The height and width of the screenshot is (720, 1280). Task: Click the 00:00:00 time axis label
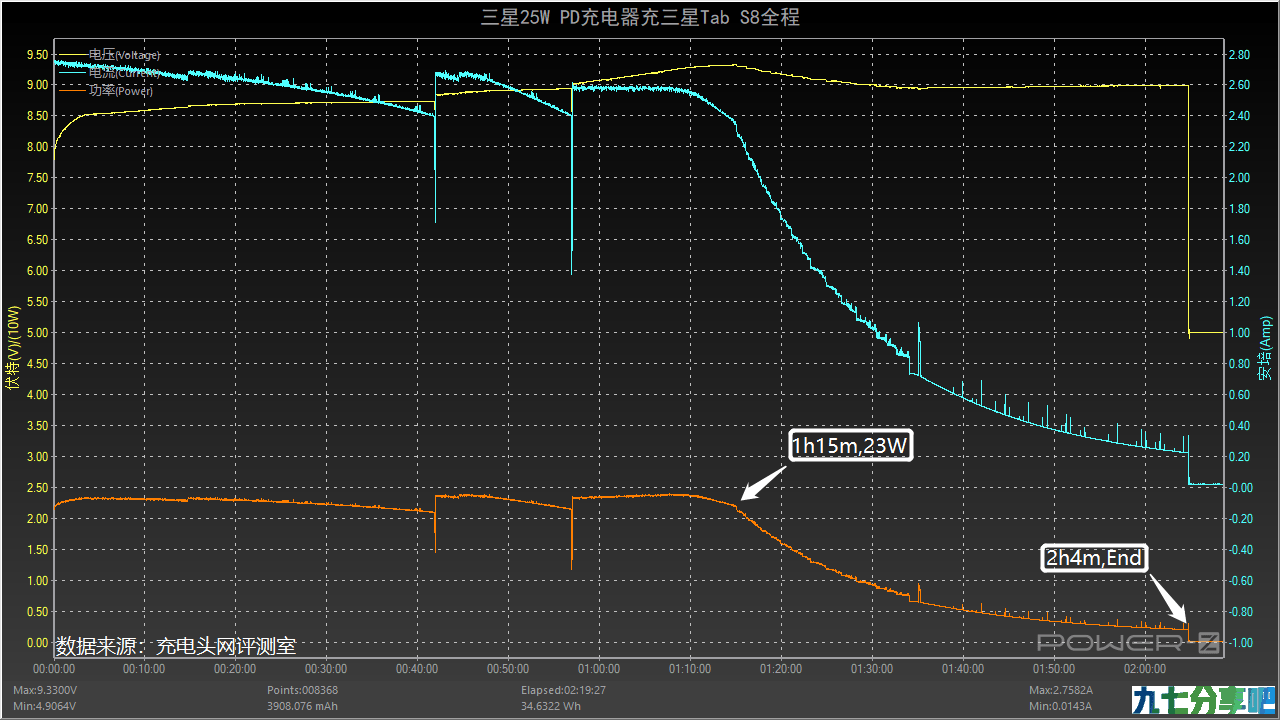(x=54, y=669)
